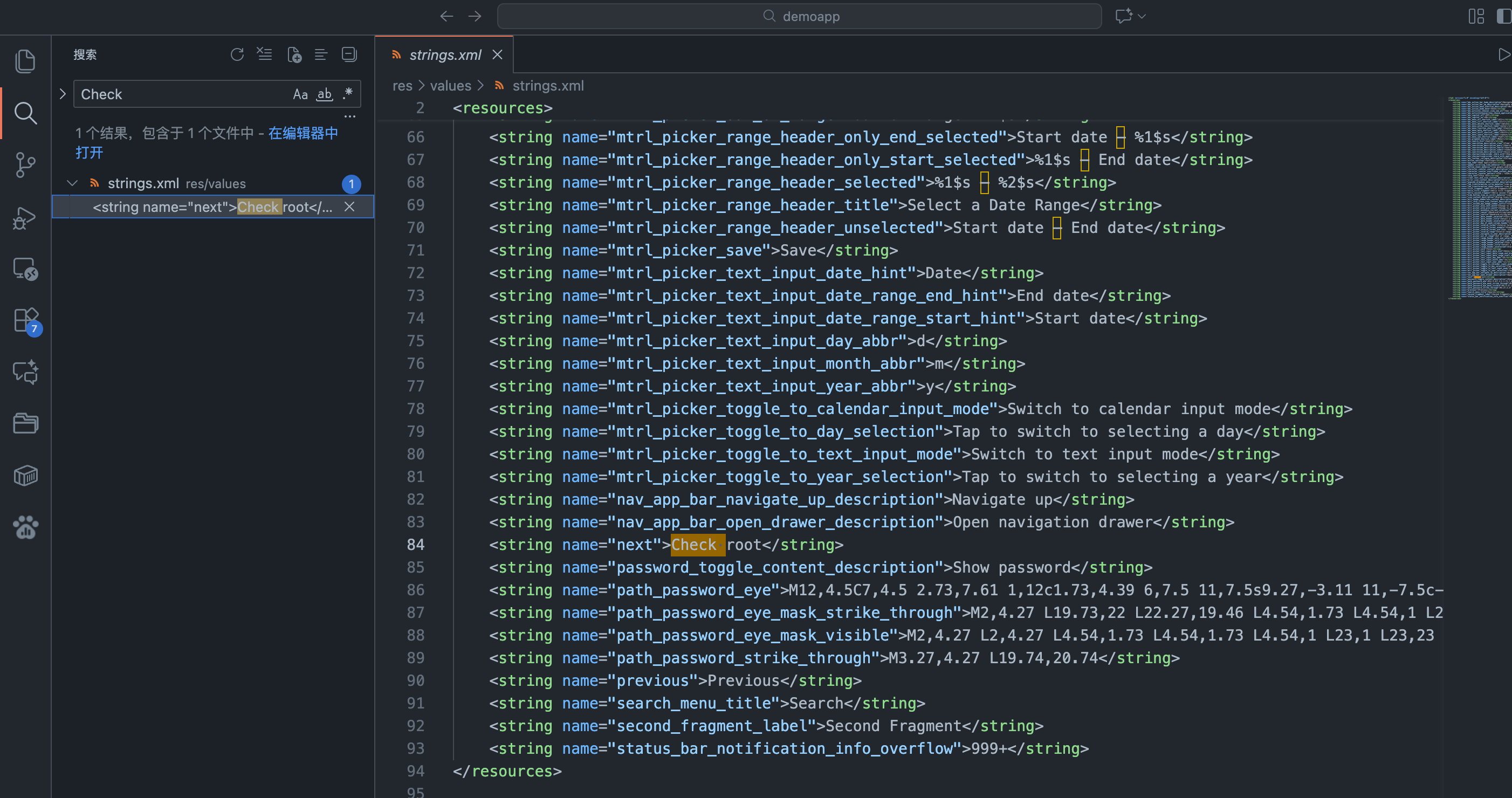Viewport: 1512px width, 798px height.
Task: Clear search results icon
Action: (265, 54)
